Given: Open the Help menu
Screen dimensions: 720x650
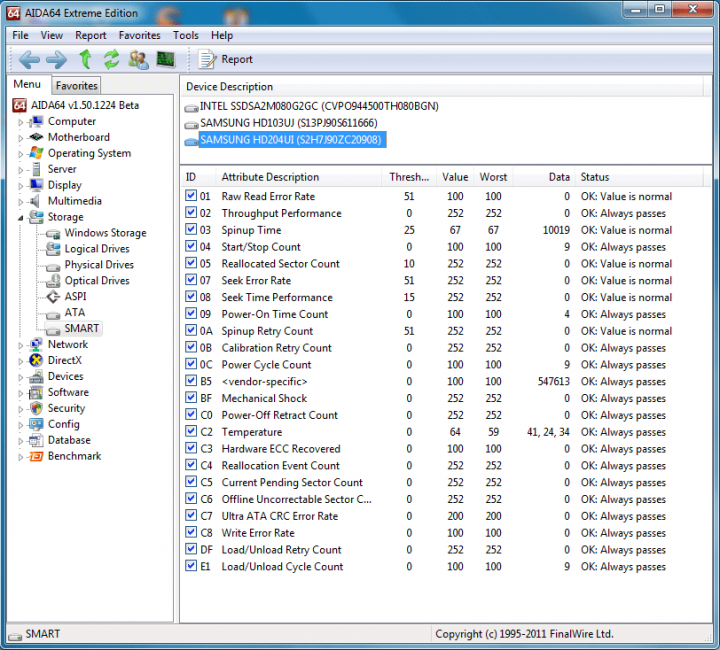Looking at the screenshot, I should point(222,35).
